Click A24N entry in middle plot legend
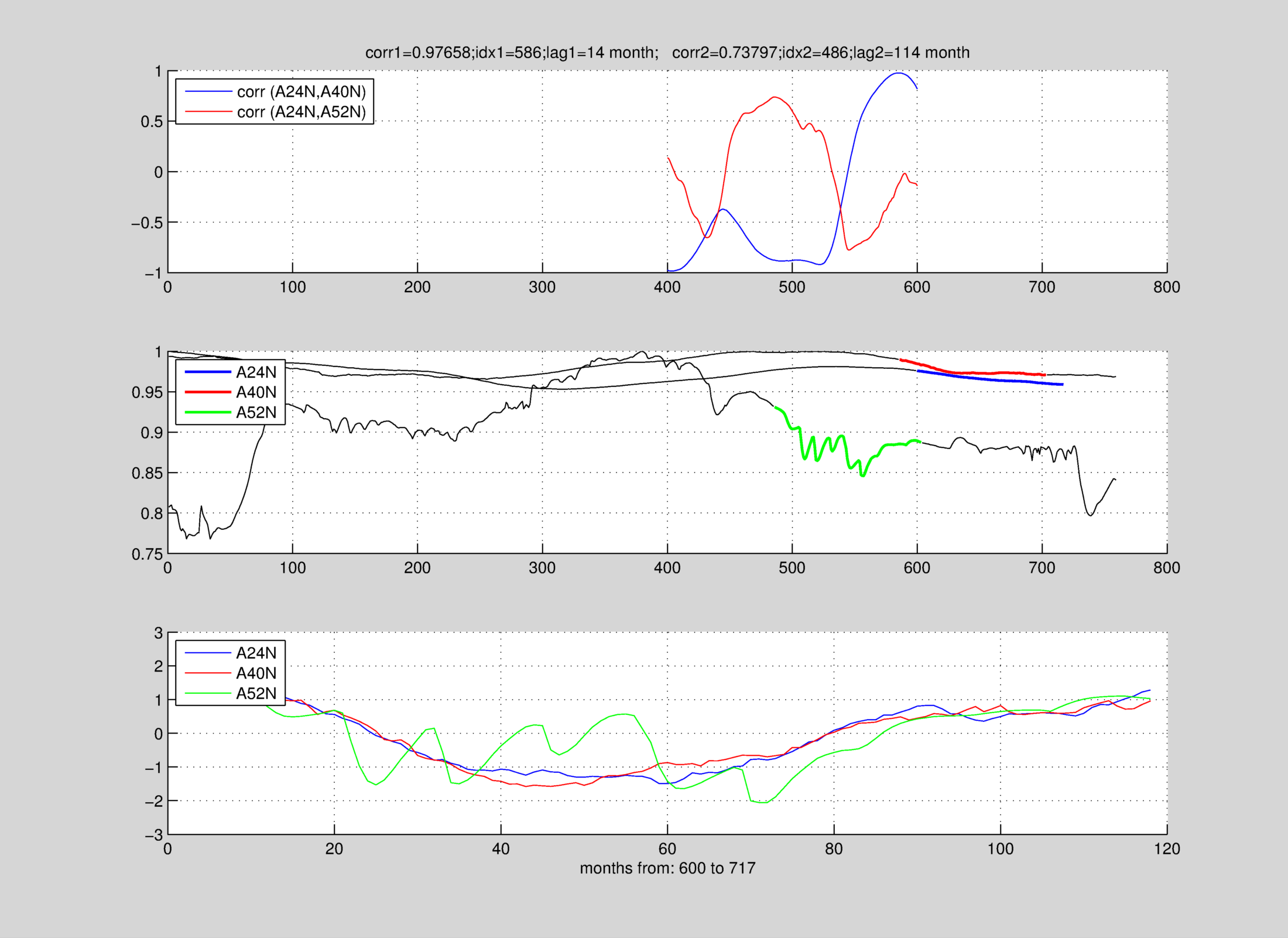 [256, 372]
